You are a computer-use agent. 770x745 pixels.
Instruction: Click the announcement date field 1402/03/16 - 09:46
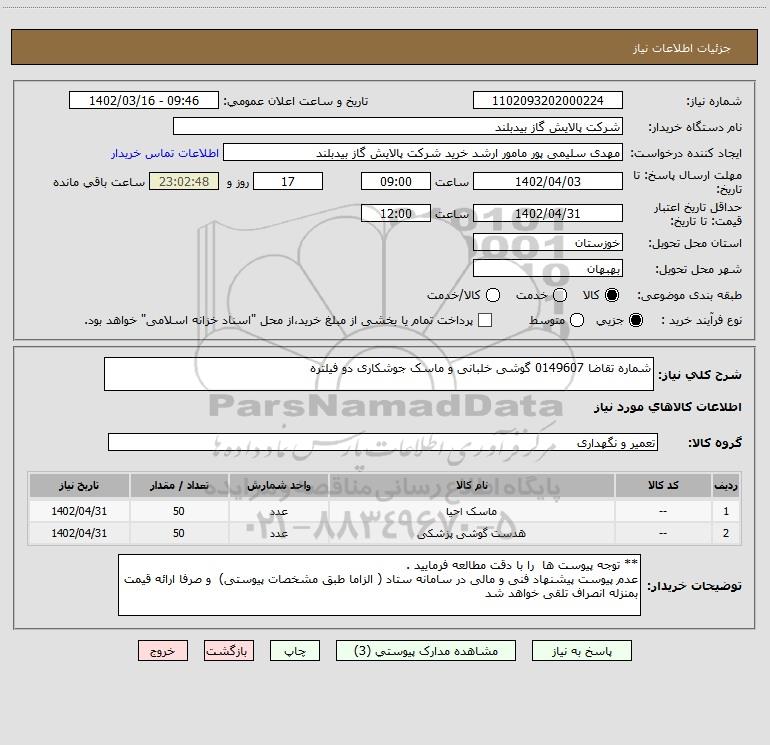(x=144, y=100)
